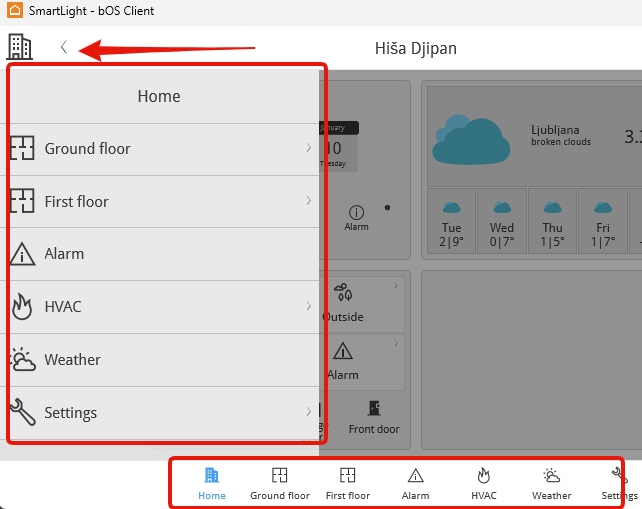Click the Front door icon
The height and width of the screenshot is (509, 642).
tap(374, 408)
